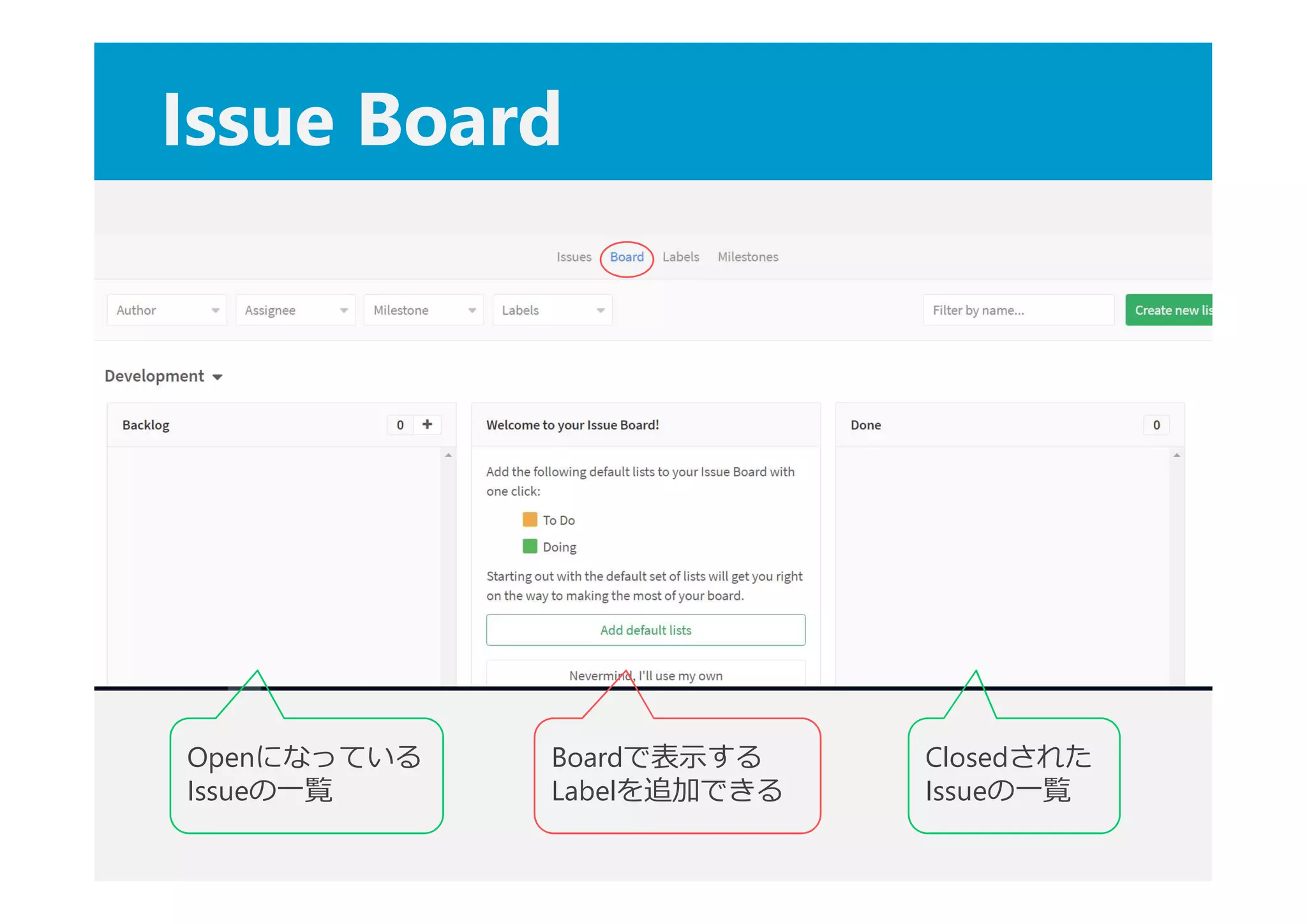Open the Assignee filter dropdown
This screenshot has height=924, width=1307.
point(295,310)
